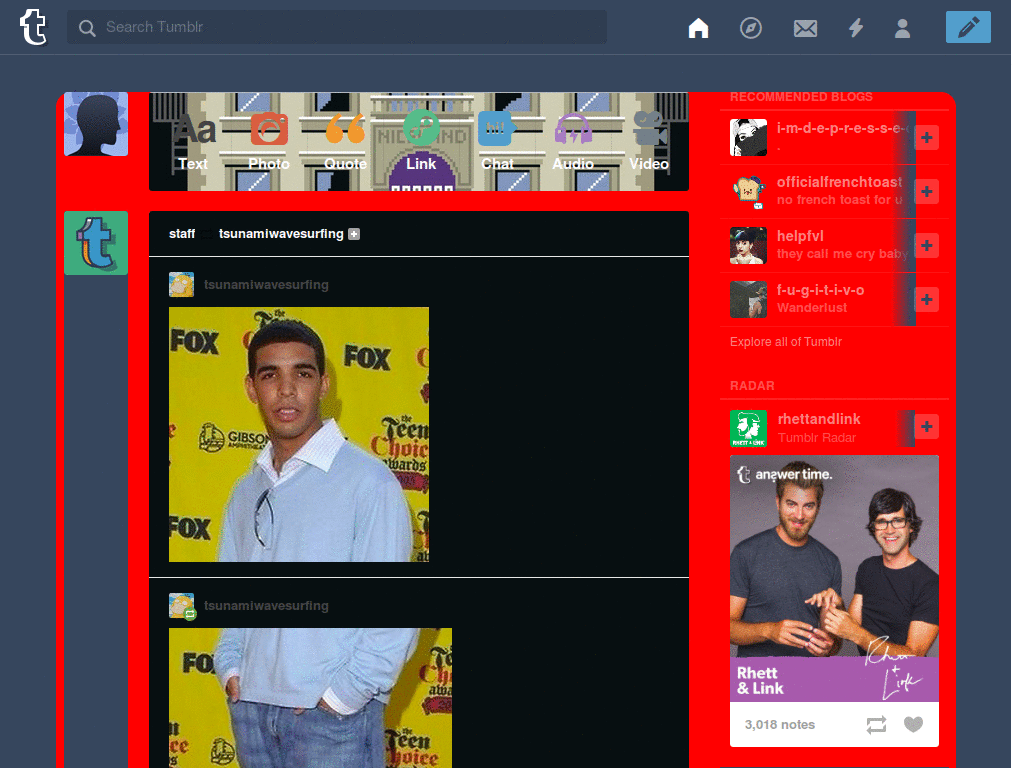Click your silhouette avatar thumbnail
The image size is (1024, 768).
point(96,124)
